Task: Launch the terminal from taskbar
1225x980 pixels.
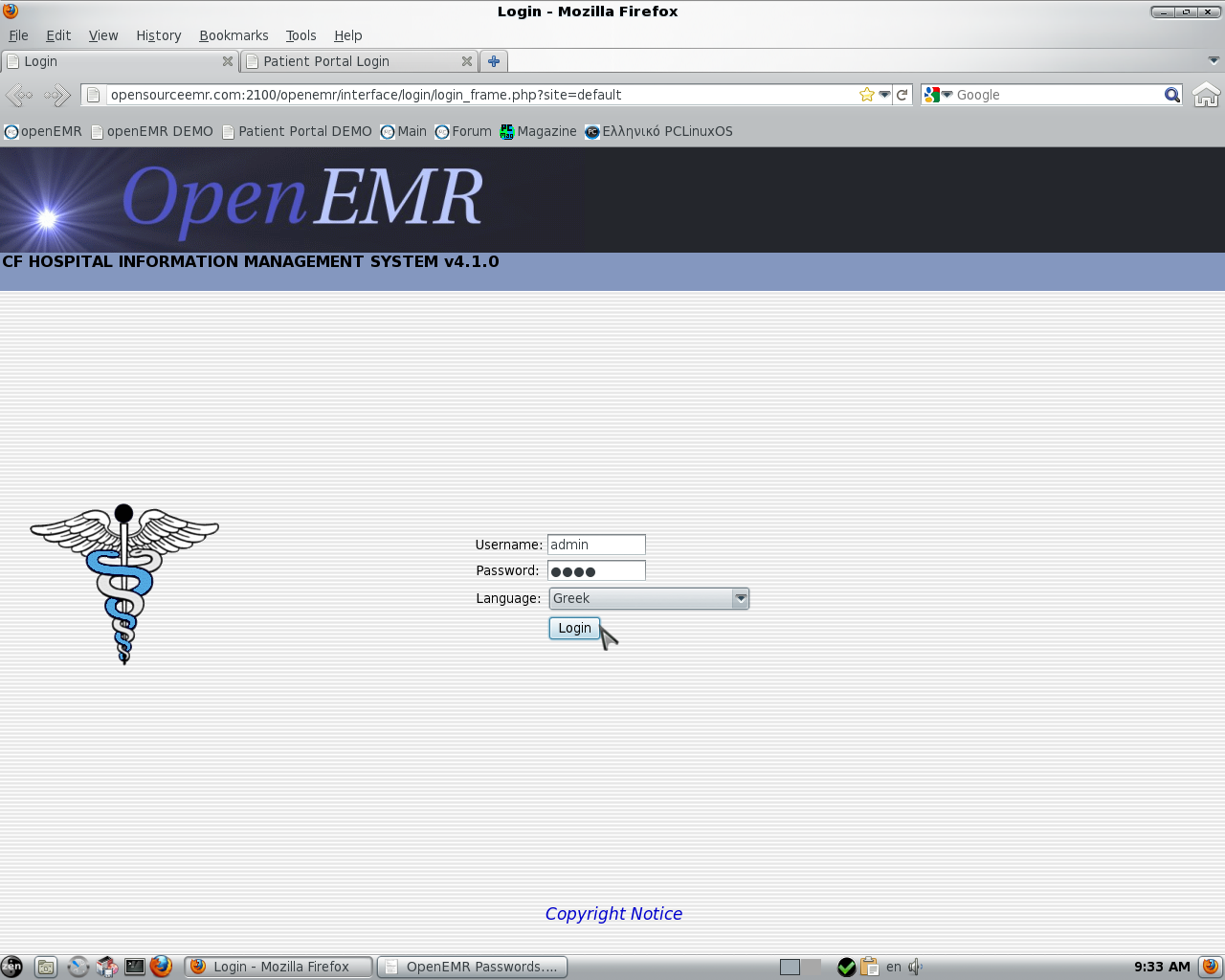Action: [135, 967]
